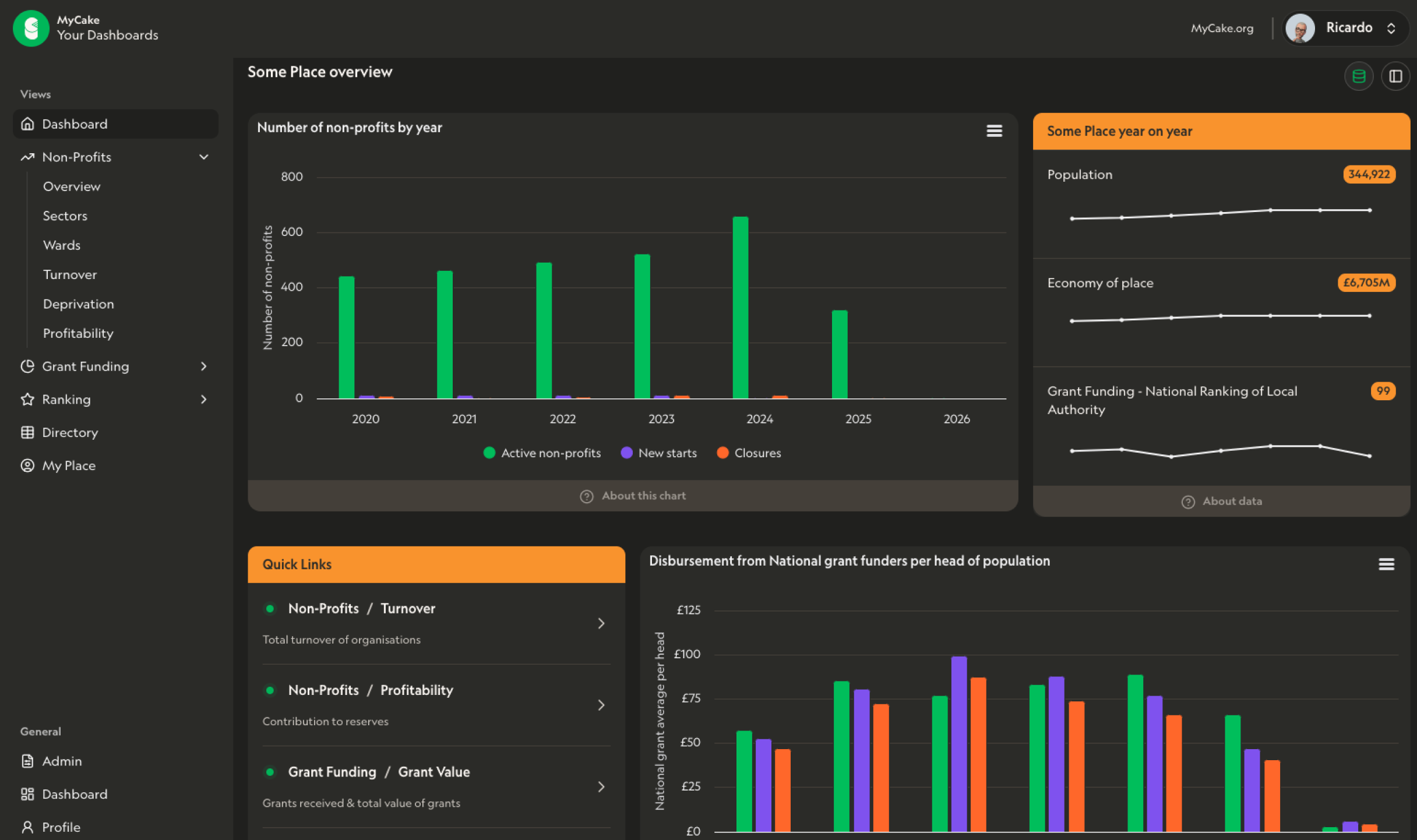The height and width of the screenshot is (840, 1417).
Task: Click the MyCake green logo icon
Action: (x=31, y=27)
